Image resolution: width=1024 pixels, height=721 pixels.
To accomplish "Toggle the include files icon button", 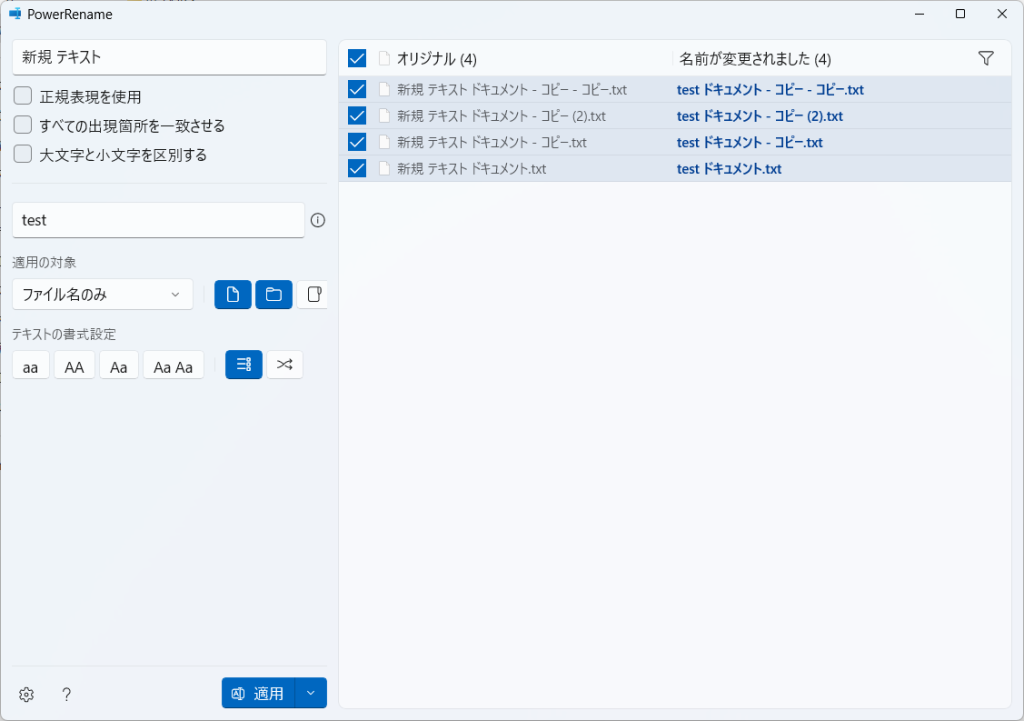I will coord(233,294).
